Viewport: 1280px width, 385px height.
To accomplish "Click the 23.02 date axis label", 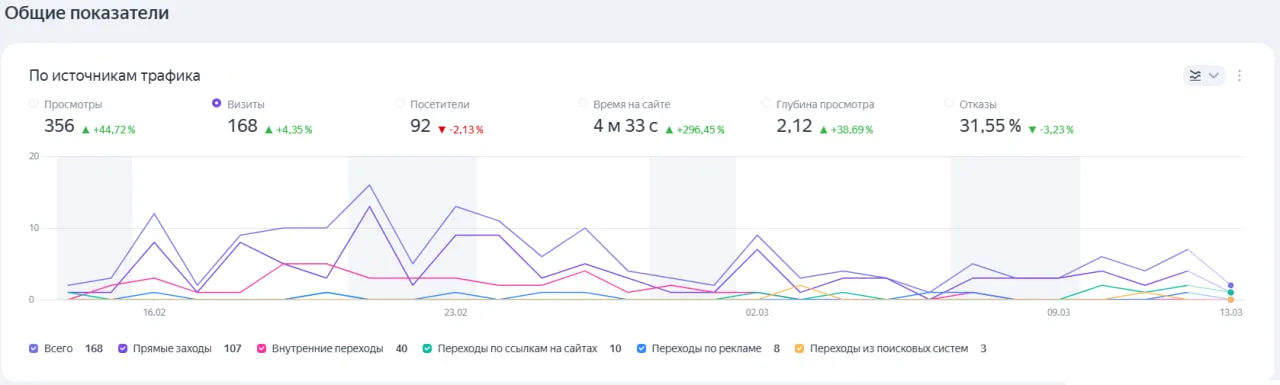I will point(455,313).
